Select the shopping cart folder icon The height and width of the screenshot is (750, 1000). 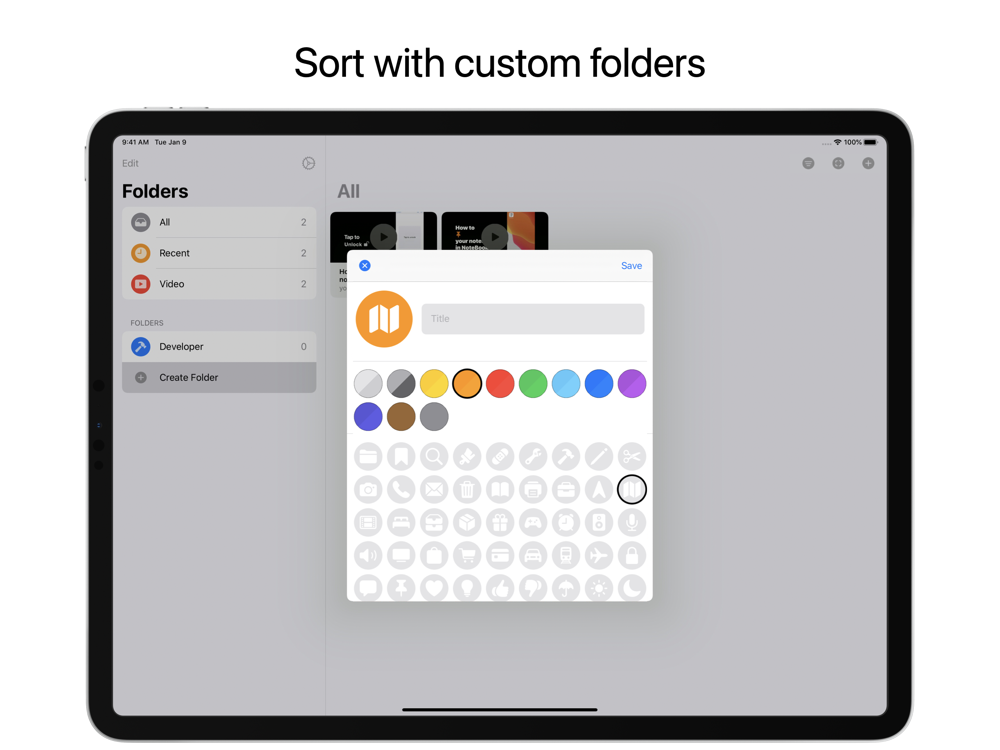[467, 555]
